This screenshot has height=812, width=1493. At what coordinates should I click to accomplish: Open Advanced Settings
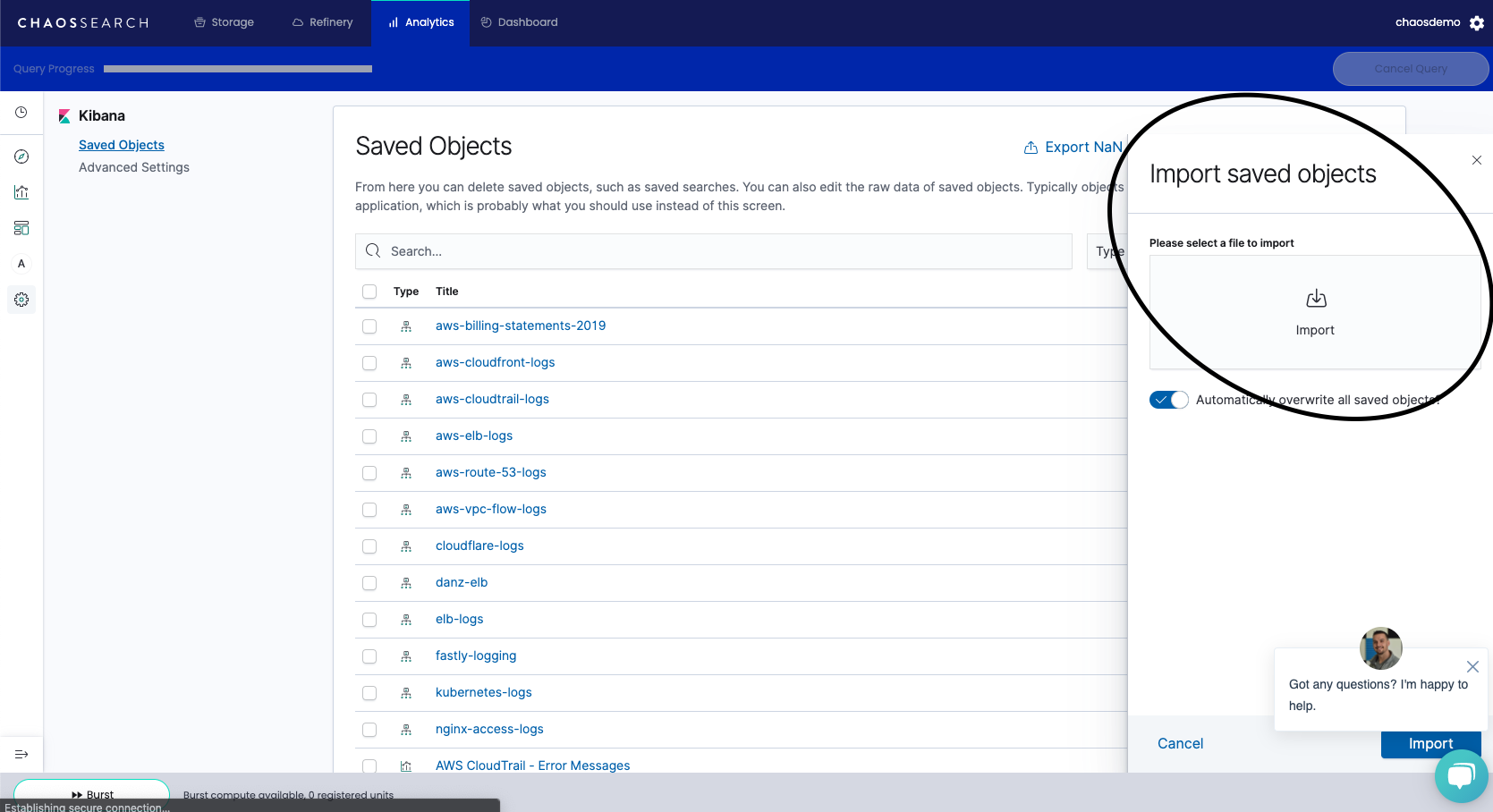point(134,167)
